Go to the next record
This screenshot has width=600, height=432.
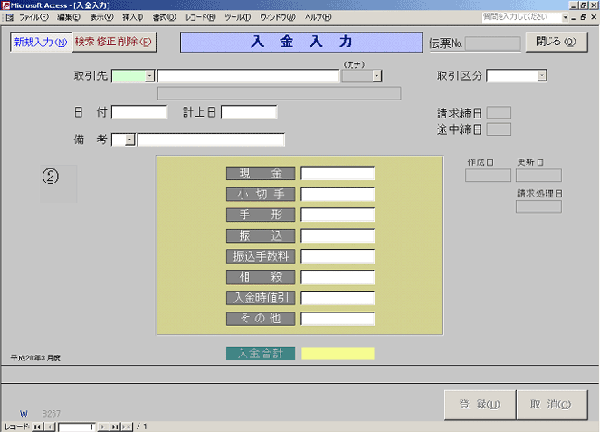(x=102, y=426)
